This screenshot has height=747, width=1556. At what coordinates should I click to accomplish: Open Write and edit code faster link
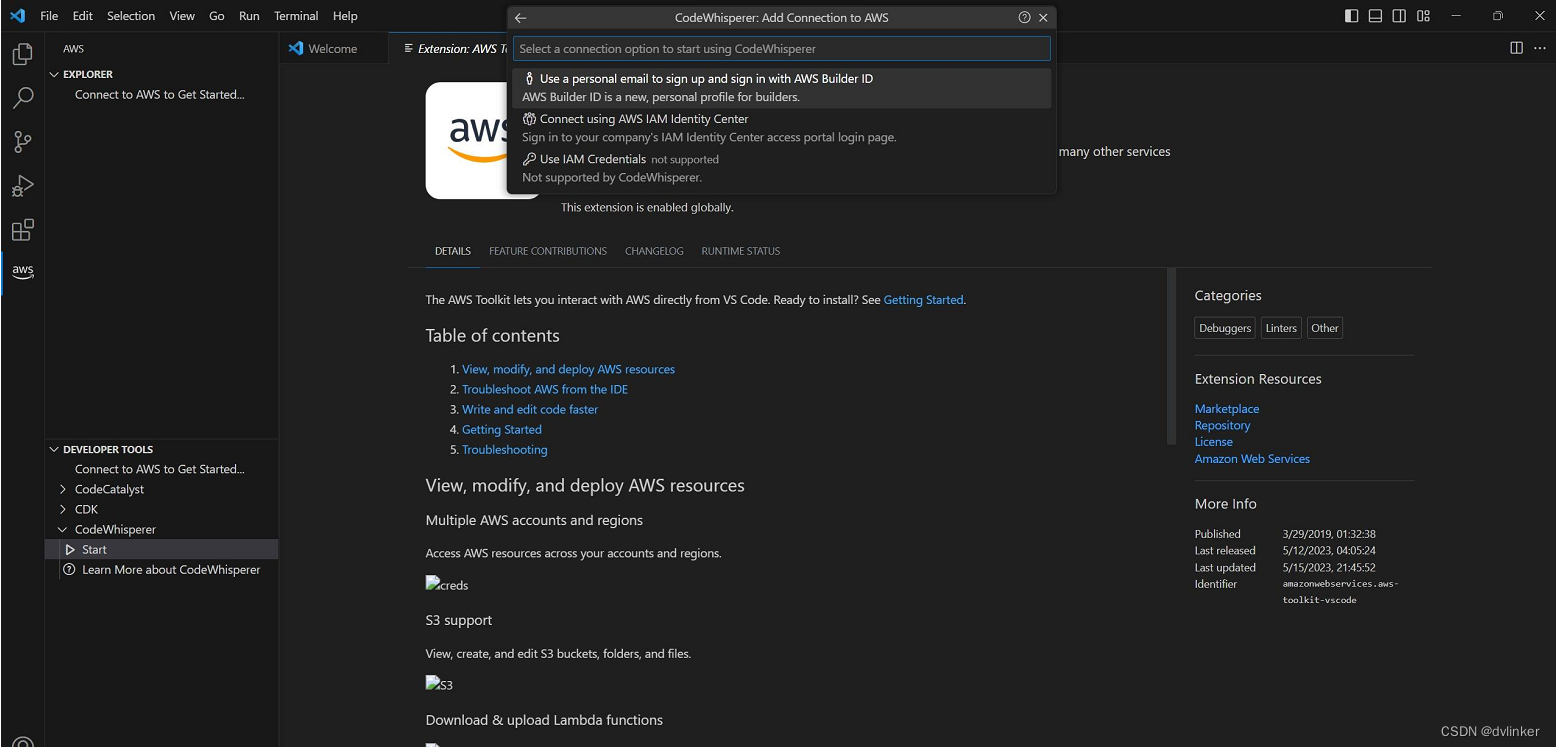click(x=530, y=410)
